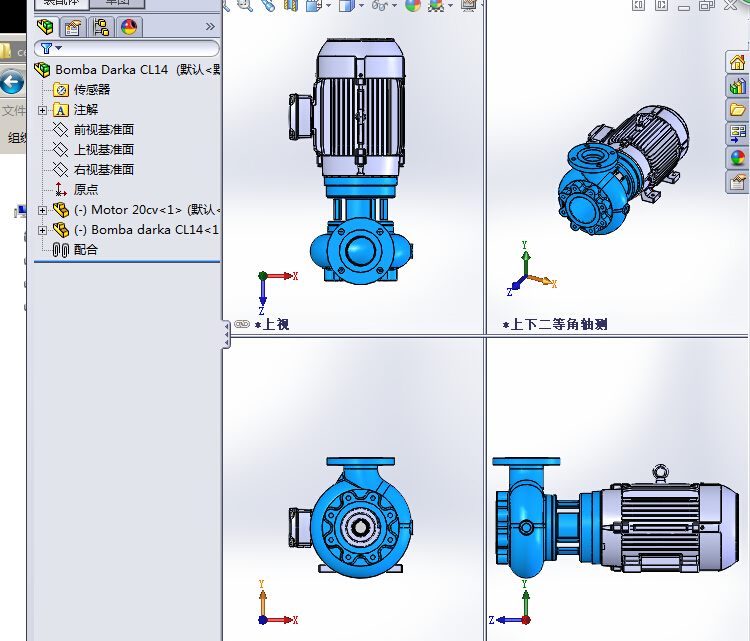Click the coordinate triad in bottom-right viewport

pos(510,603)
